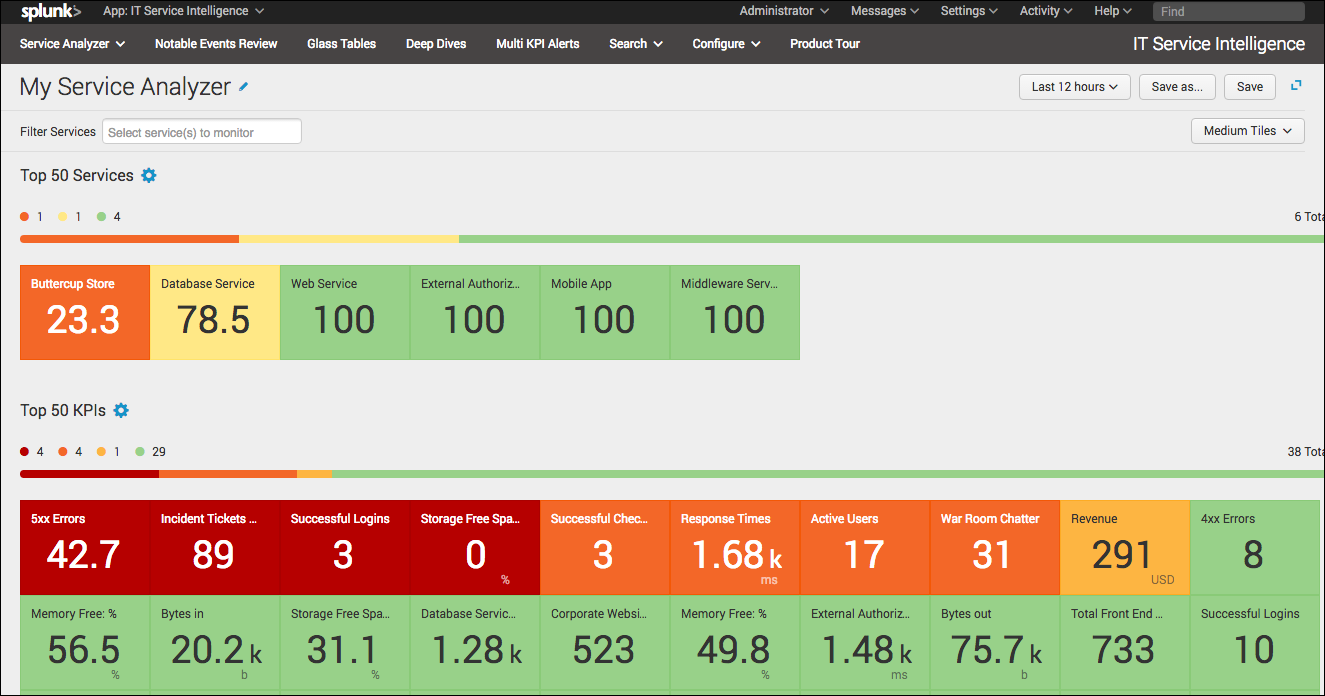This screenshot has width=1325, height=696.
Task: Click the IT Service Intelligence app title
Action: (1218, 44)
